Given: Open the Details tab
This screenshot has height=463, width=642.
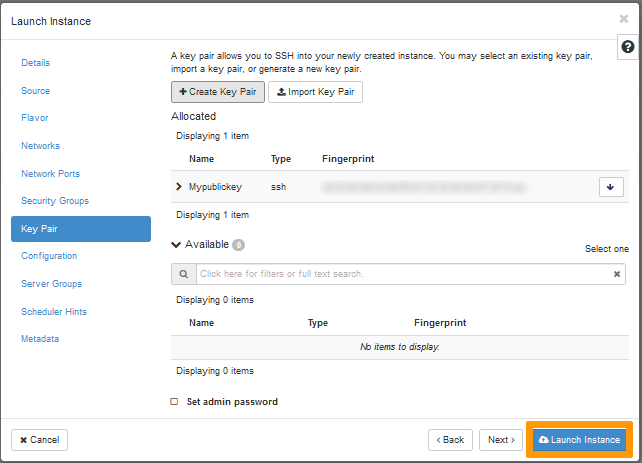Looking at the screenshot, I should 36,63.
